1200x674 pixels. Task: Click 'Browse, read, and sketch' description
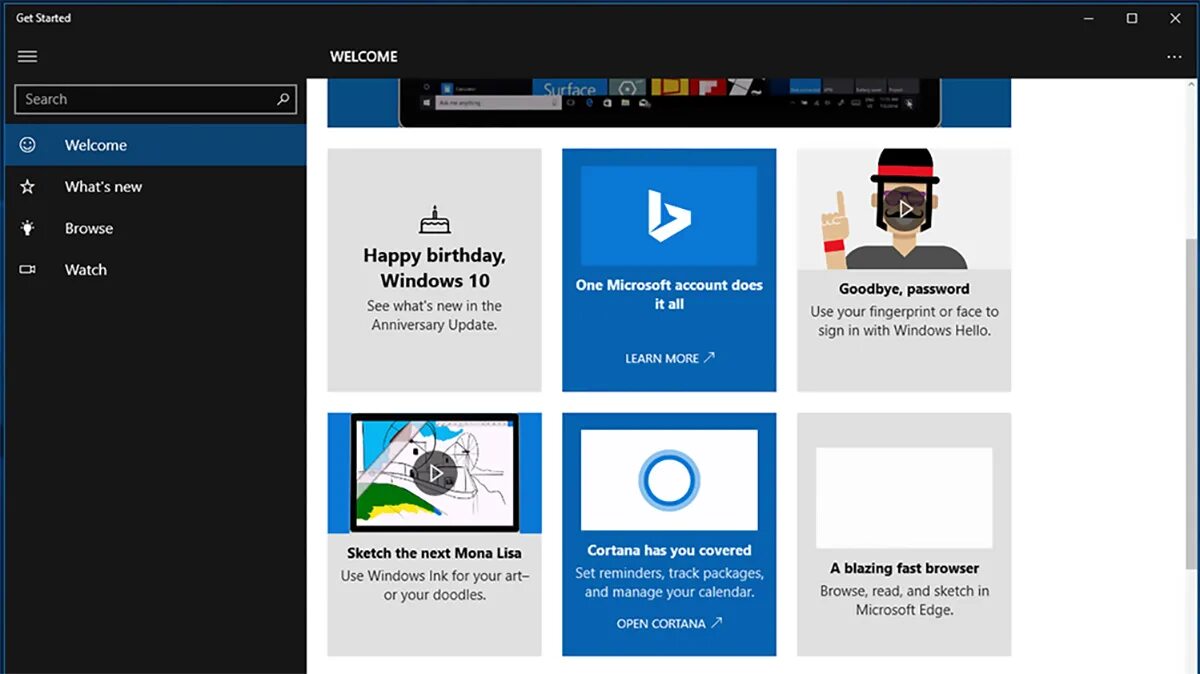904,600
